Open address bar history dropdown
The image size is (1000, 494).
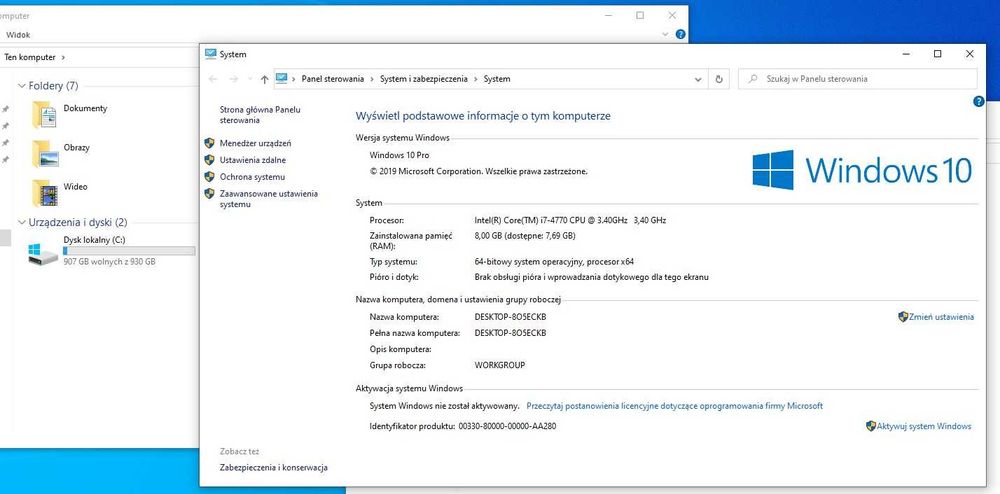pyautogui.click(x=698, y=79)
